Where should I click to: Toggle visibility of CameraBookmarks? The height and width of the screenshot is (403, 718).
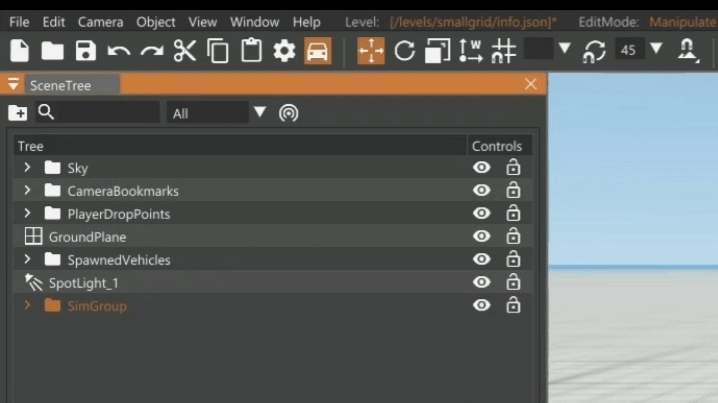tap(481, 190)
